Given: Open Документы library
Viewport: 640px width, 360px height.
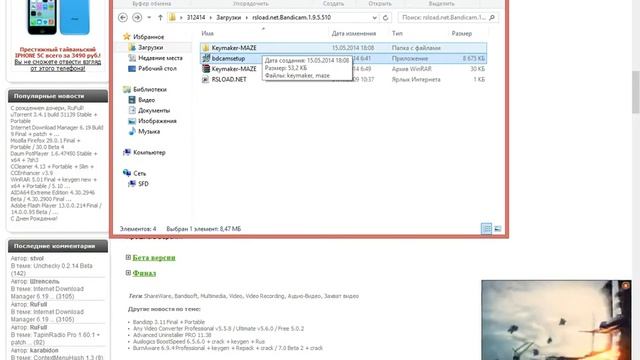Looking at the screenshot, I should (x=153, y=111).
